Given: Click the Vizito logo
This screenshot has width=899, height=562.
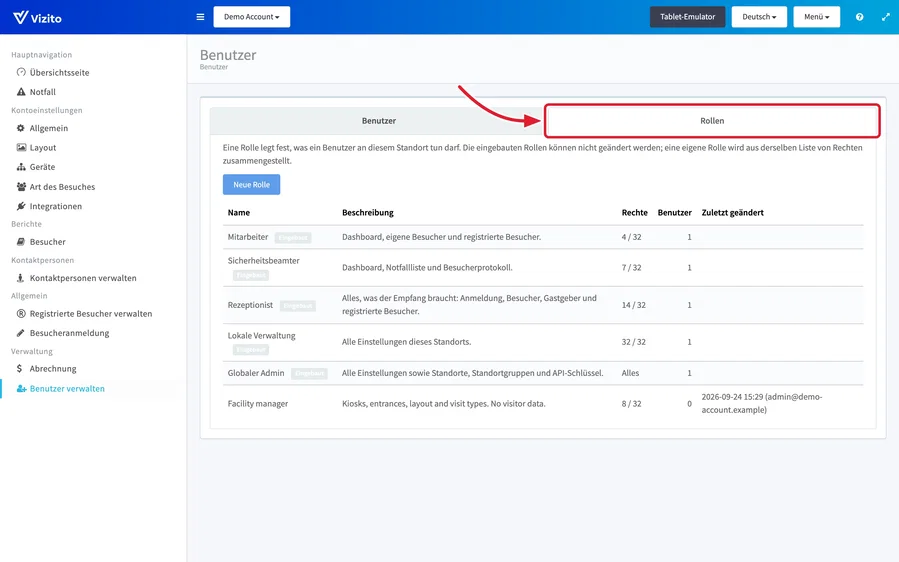Looking at the screenshot, I should tap(37, 17).
